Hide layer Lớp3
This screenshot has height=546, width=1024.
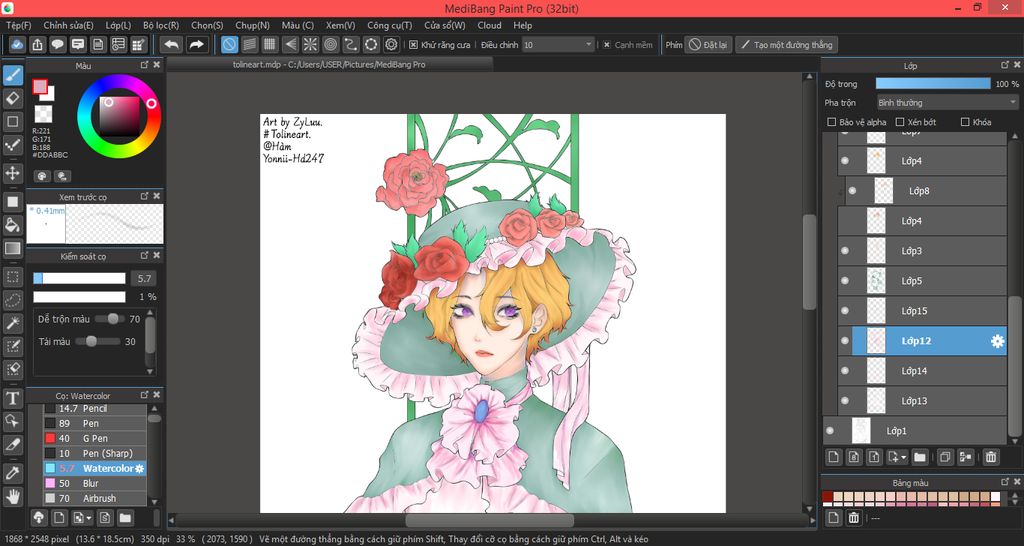[x=845, y=251]
